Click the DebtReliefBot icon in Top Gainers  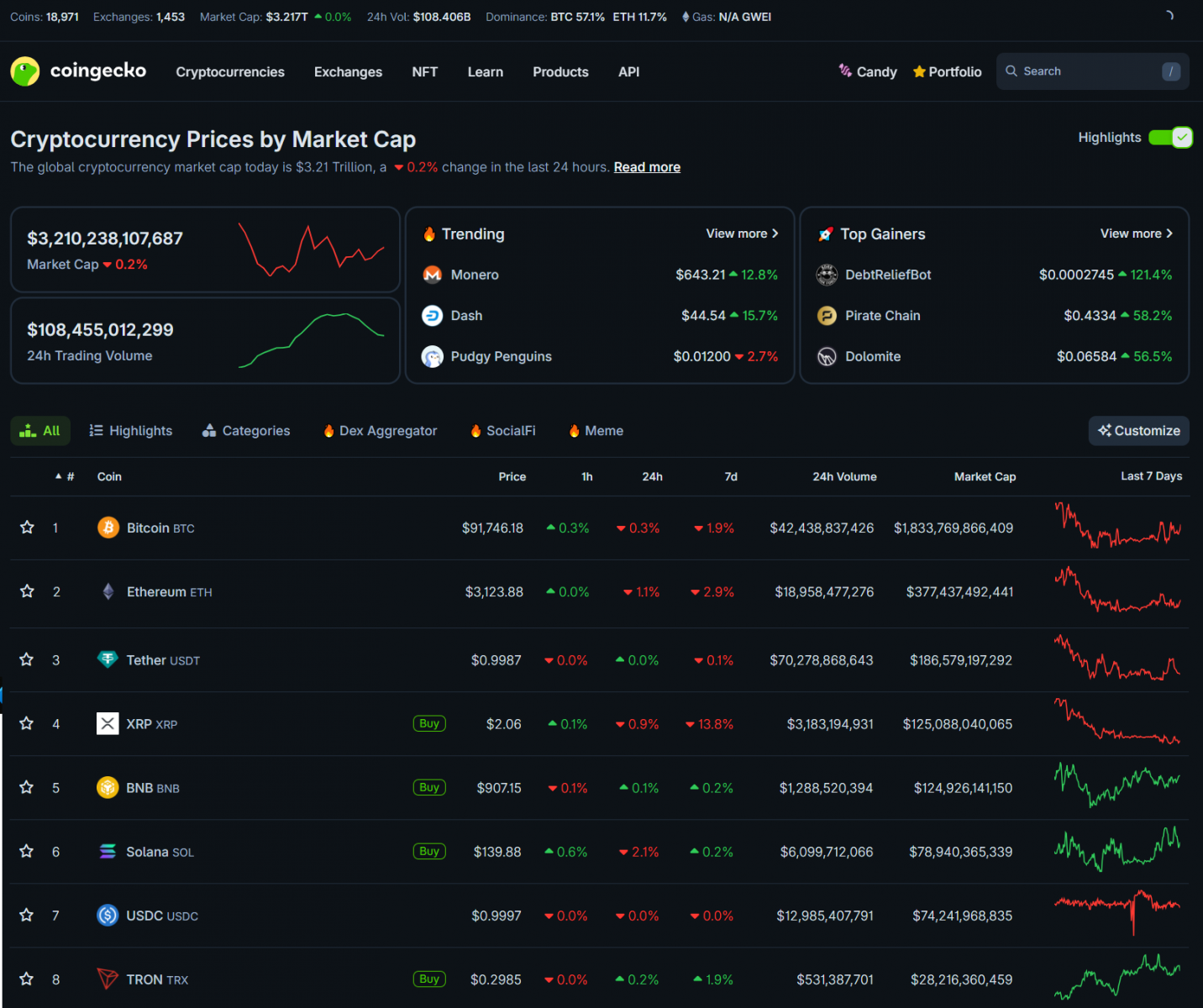[x=827, y=275]
